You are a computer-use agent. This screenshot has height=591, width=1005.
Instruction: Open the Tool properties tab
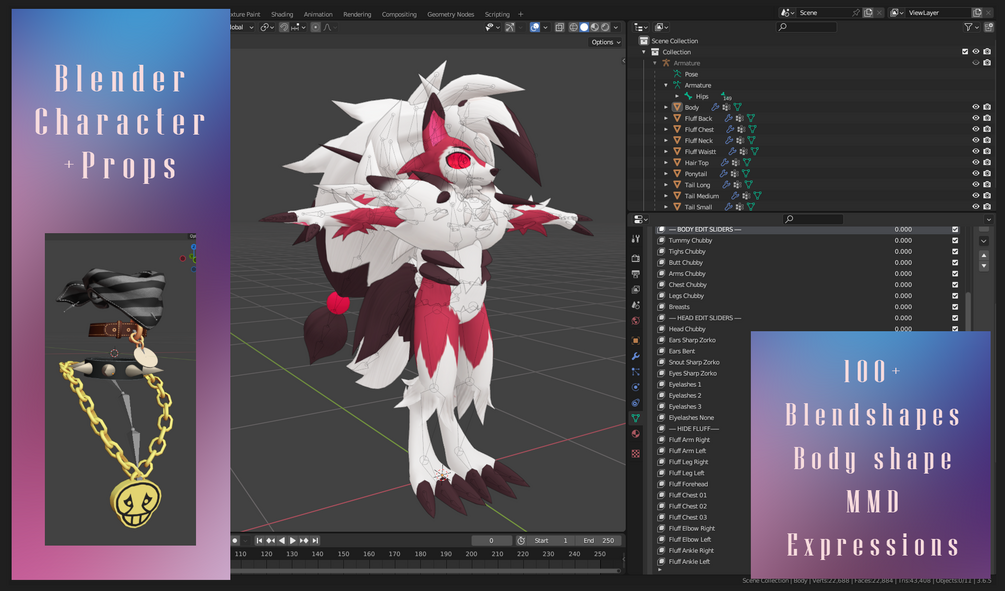pyautogui.click(x=635, y=238)
